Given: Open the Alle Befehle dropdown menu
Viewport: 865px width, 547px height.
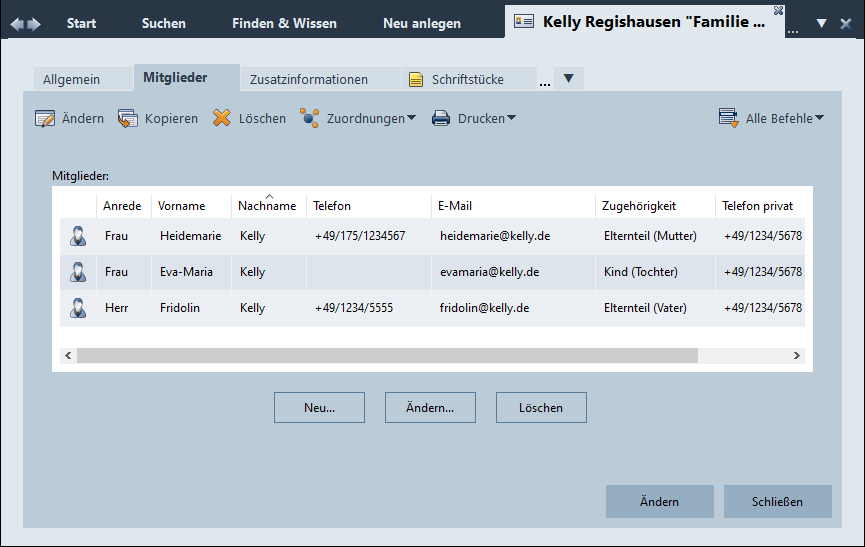Looking at the screenshot, I should (x=785, y=119).
